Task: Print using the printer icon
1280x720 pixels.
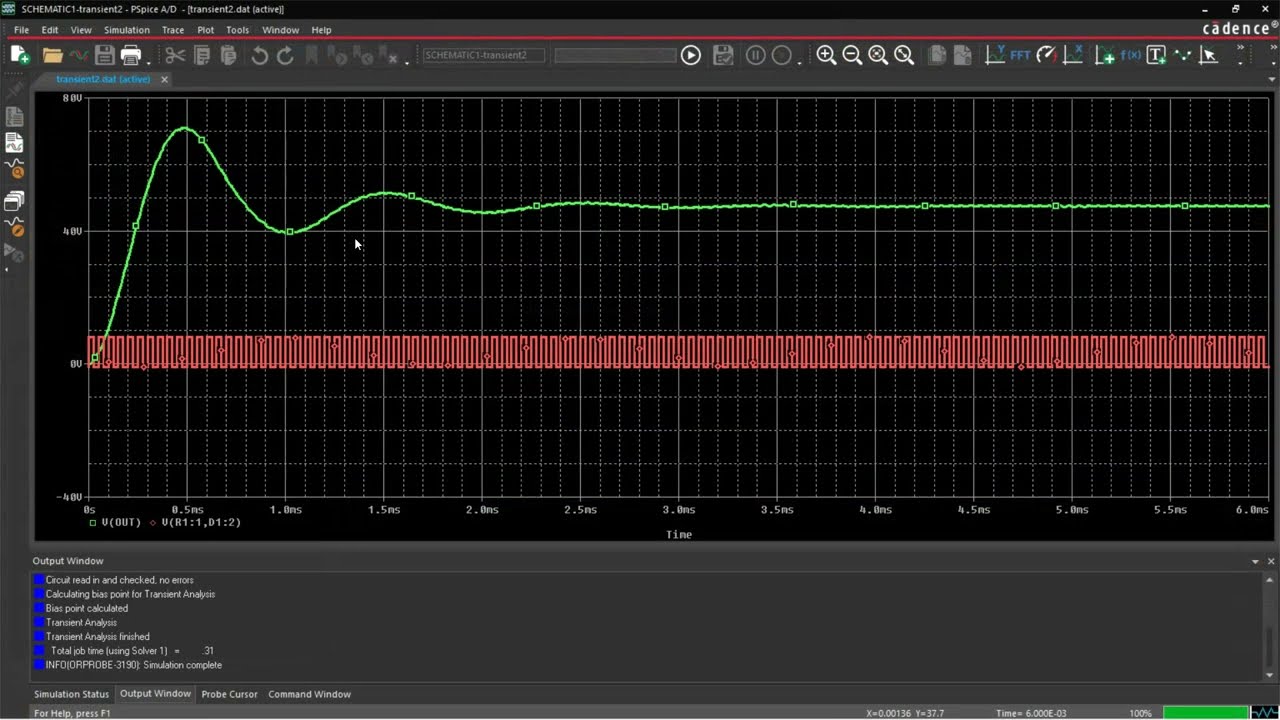Action: click(x=130, y=55)
